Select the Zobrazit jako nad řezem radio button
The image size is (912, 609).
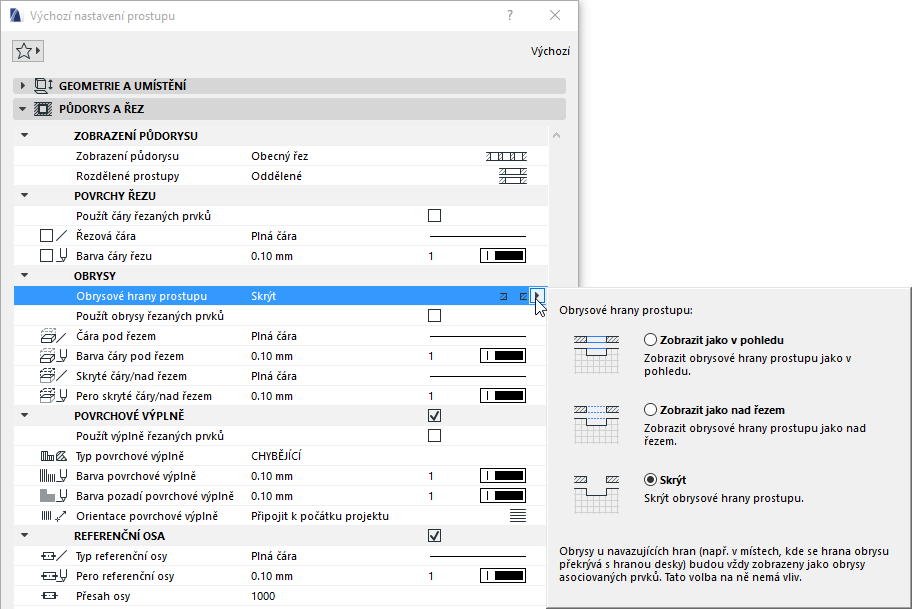(650, 409)
